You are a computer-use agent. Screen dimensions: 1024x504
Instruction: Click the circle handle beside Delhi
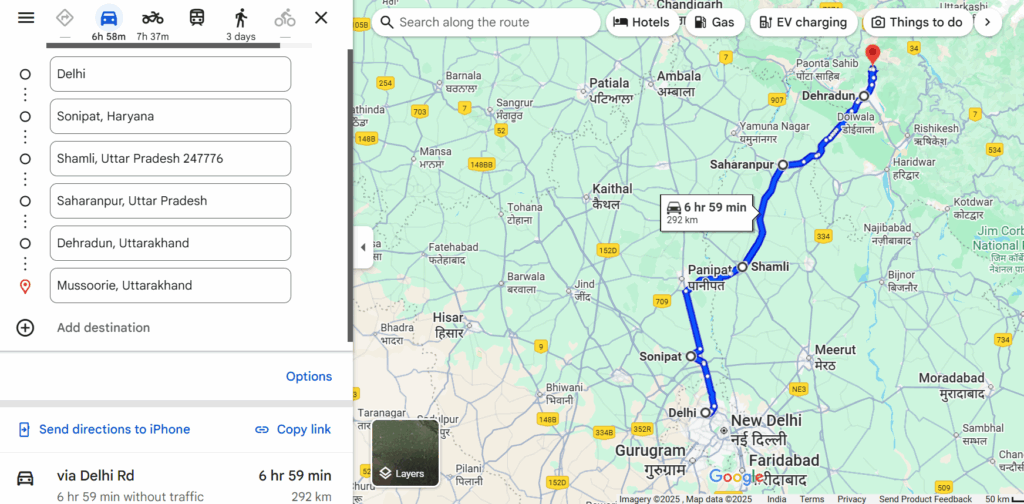25,74
